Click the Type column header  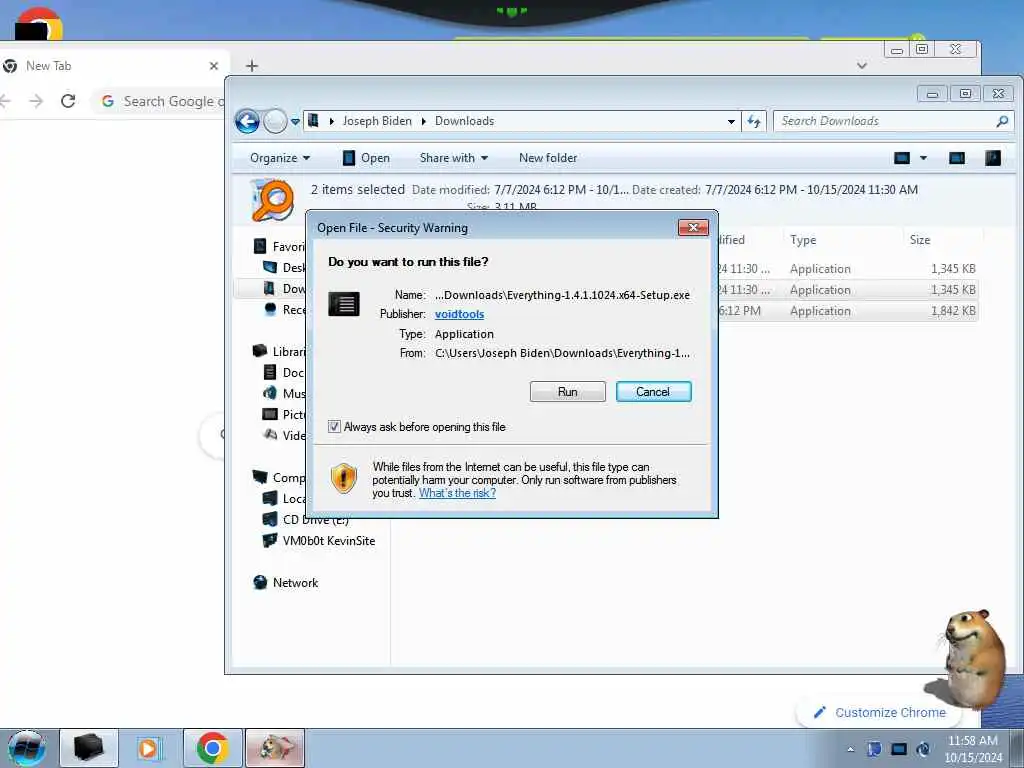click(803, 240)
